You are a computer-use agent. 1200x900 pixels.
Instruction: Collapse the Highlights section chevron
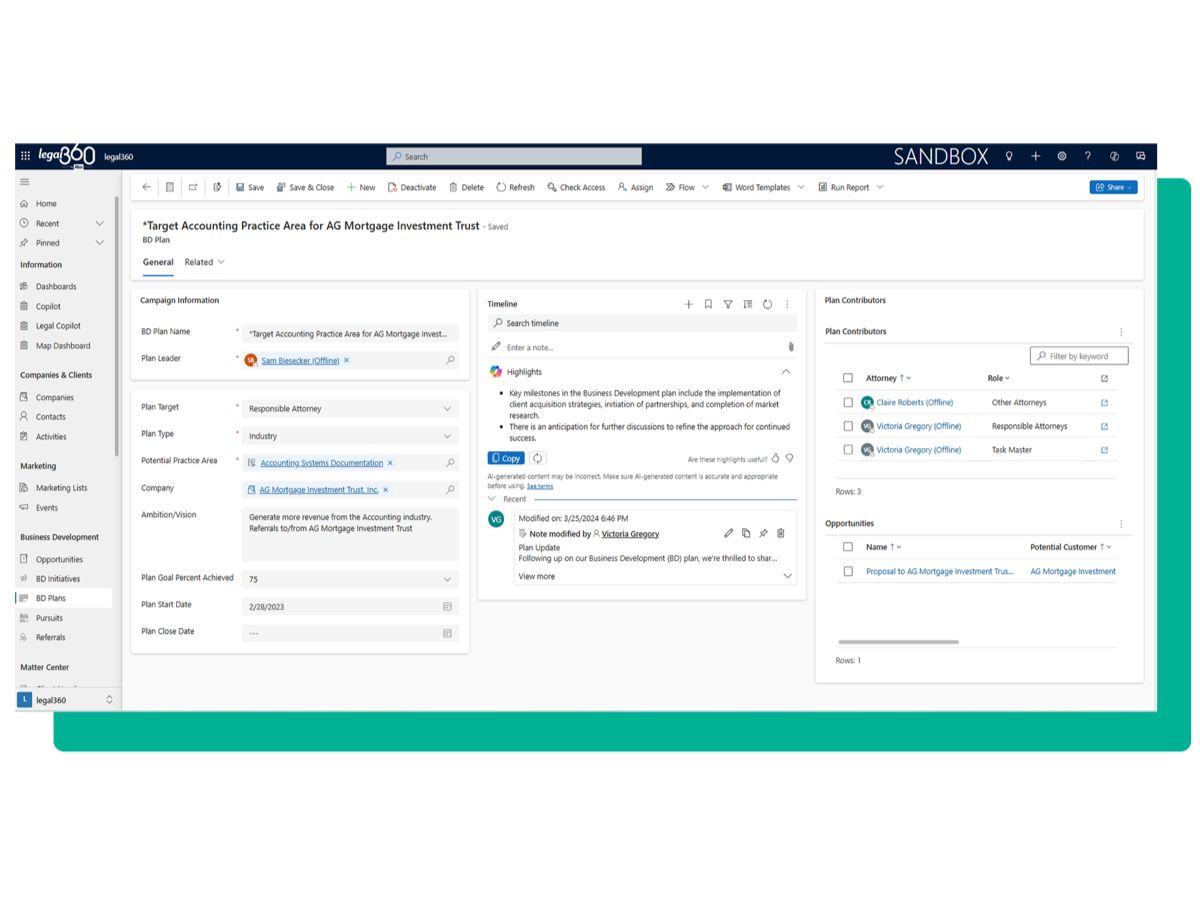[x=786, y=371]
